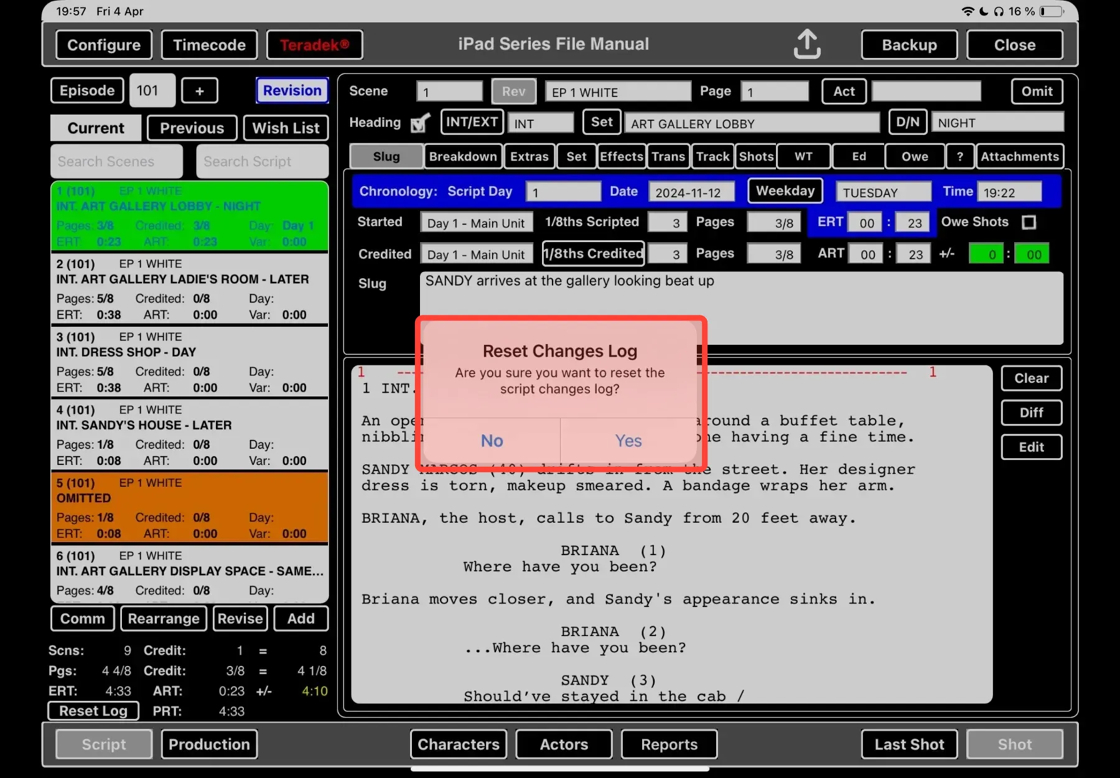Screen dimensions: 1120x778
Task: Open the question mark help tab
Action: point(959,156)
